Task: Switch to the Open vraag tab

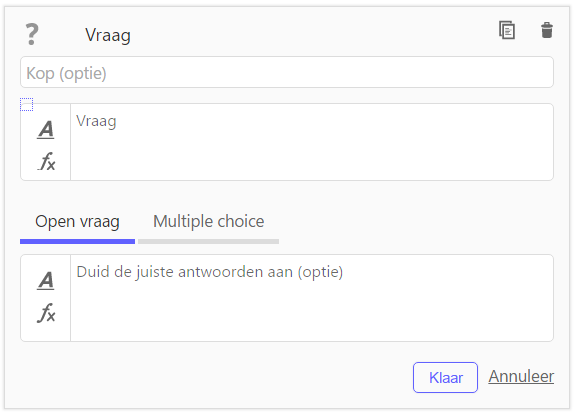Action: tap(77, 222)
